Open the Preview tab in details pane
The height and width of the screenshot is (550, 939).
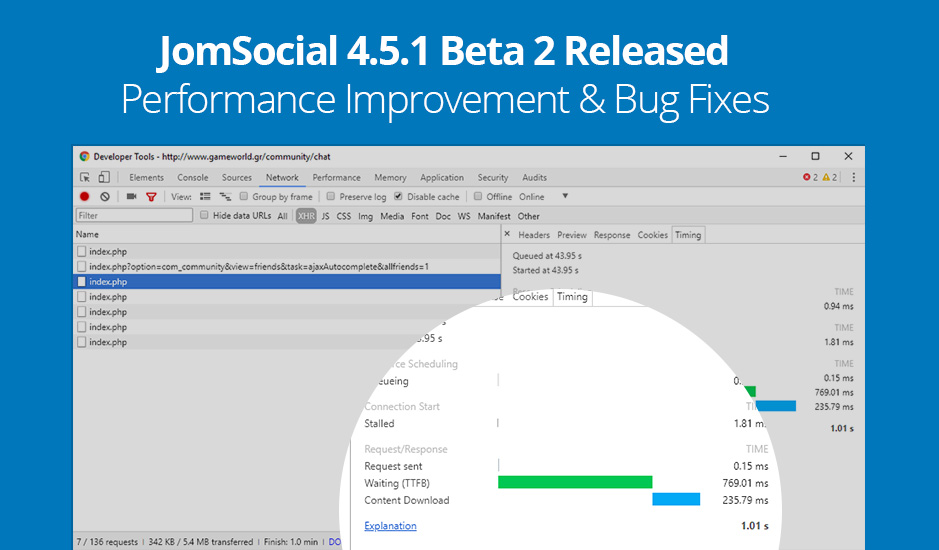(572, 235)
